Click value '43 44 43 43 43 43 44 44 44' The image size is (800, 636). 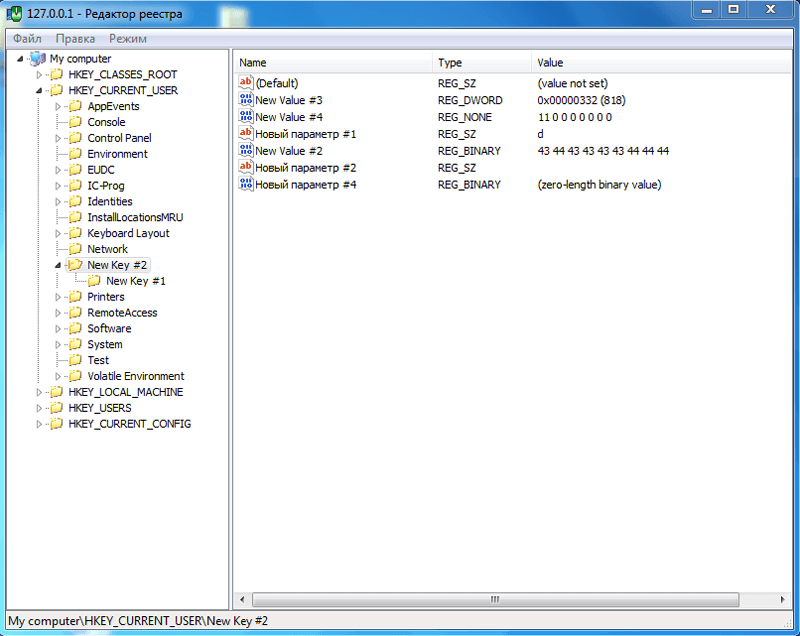[603, 151]
